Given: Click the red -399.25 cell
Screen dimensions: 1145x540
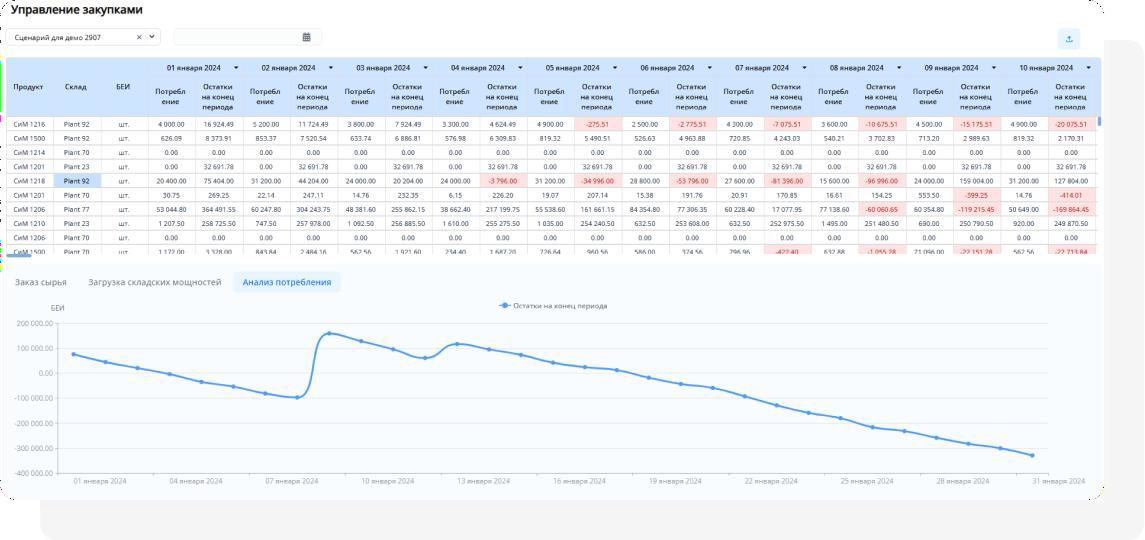Looking at the screenshot, I should (x=976, y=195).
